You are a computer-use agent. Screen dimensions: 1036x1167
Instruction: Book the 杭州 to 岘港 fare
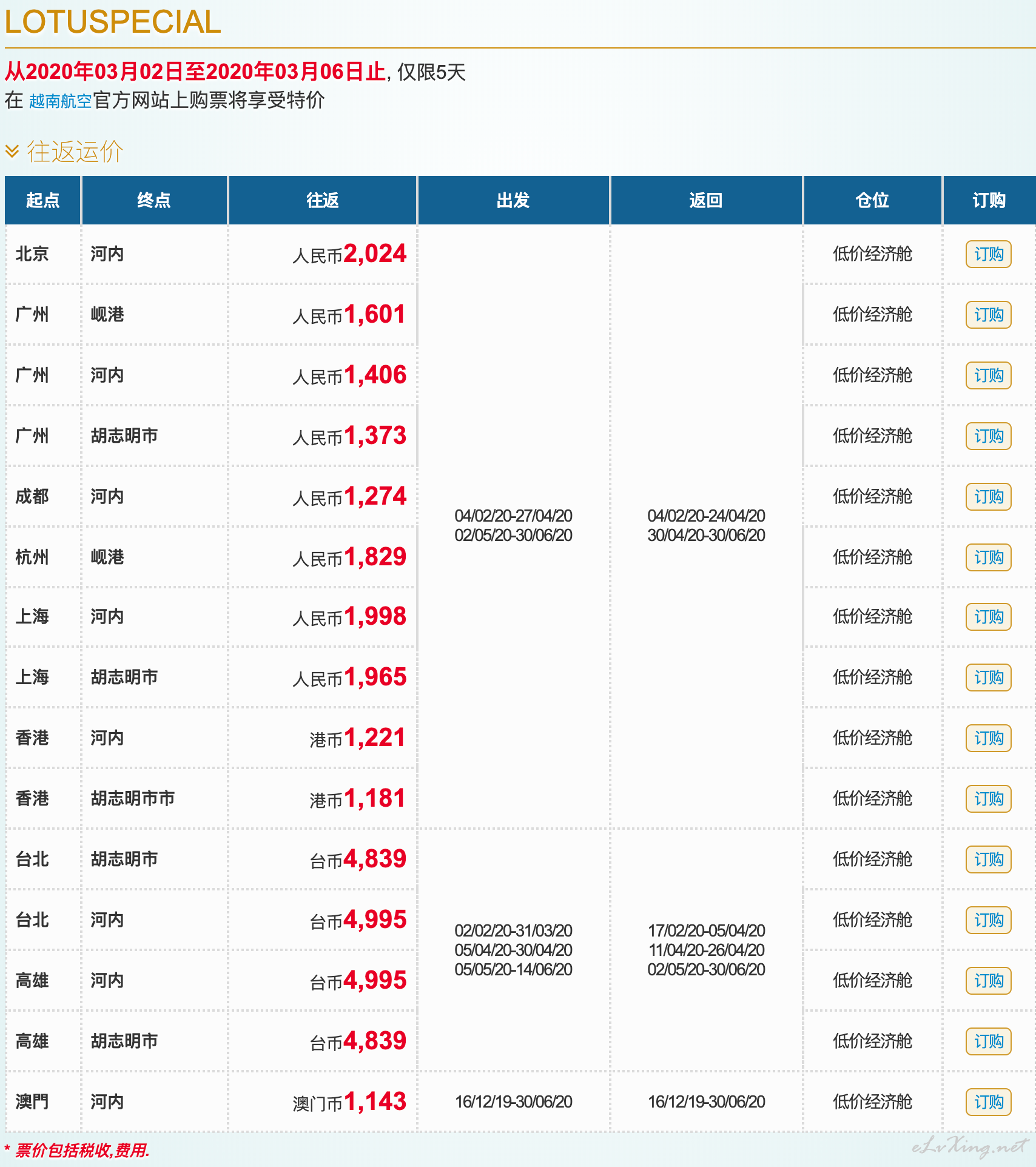988,557
